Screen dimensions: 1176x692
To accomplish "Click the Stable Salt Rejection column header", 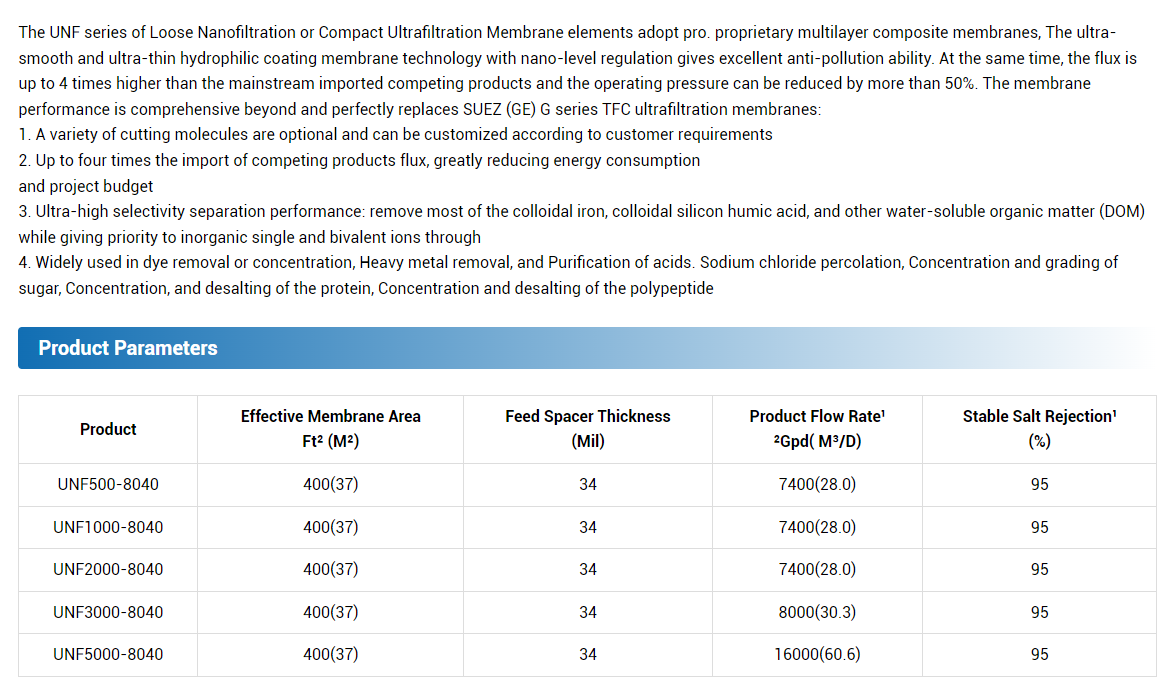I will click(1040, 430).
